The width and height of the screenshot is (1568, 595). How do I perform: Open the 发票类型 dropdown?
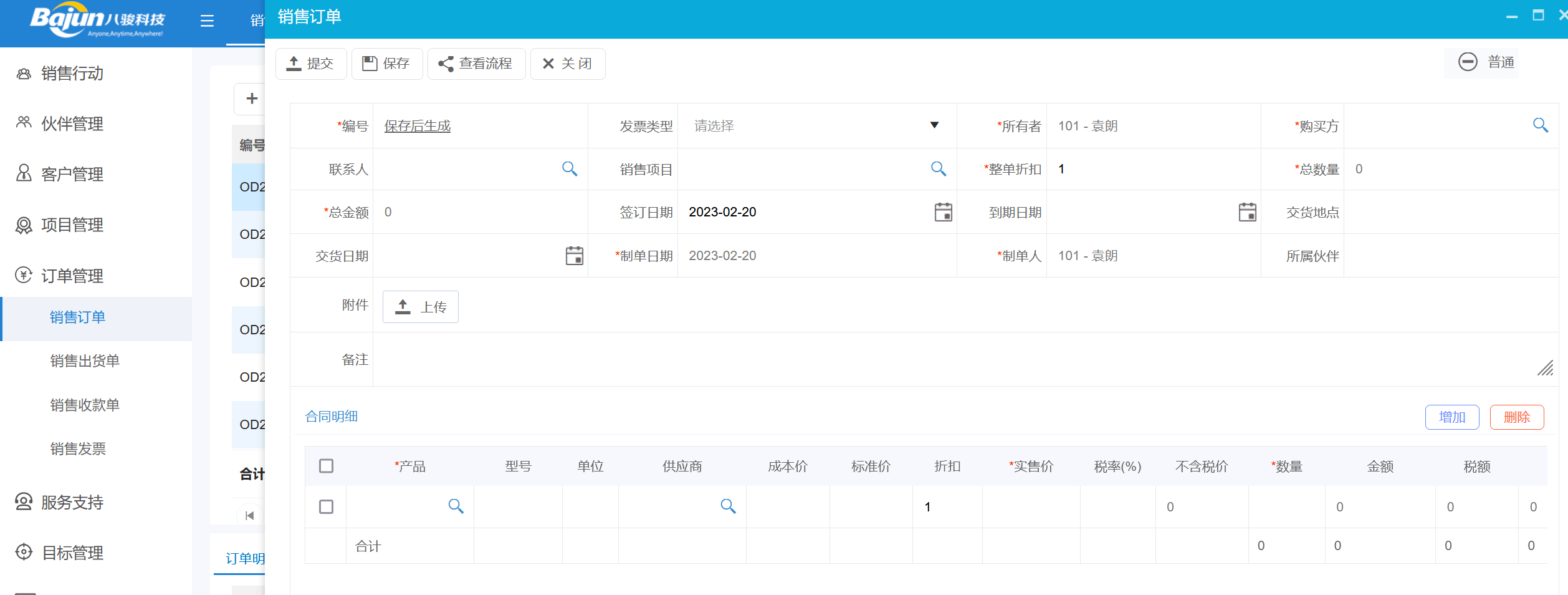[x=933, y=125]
